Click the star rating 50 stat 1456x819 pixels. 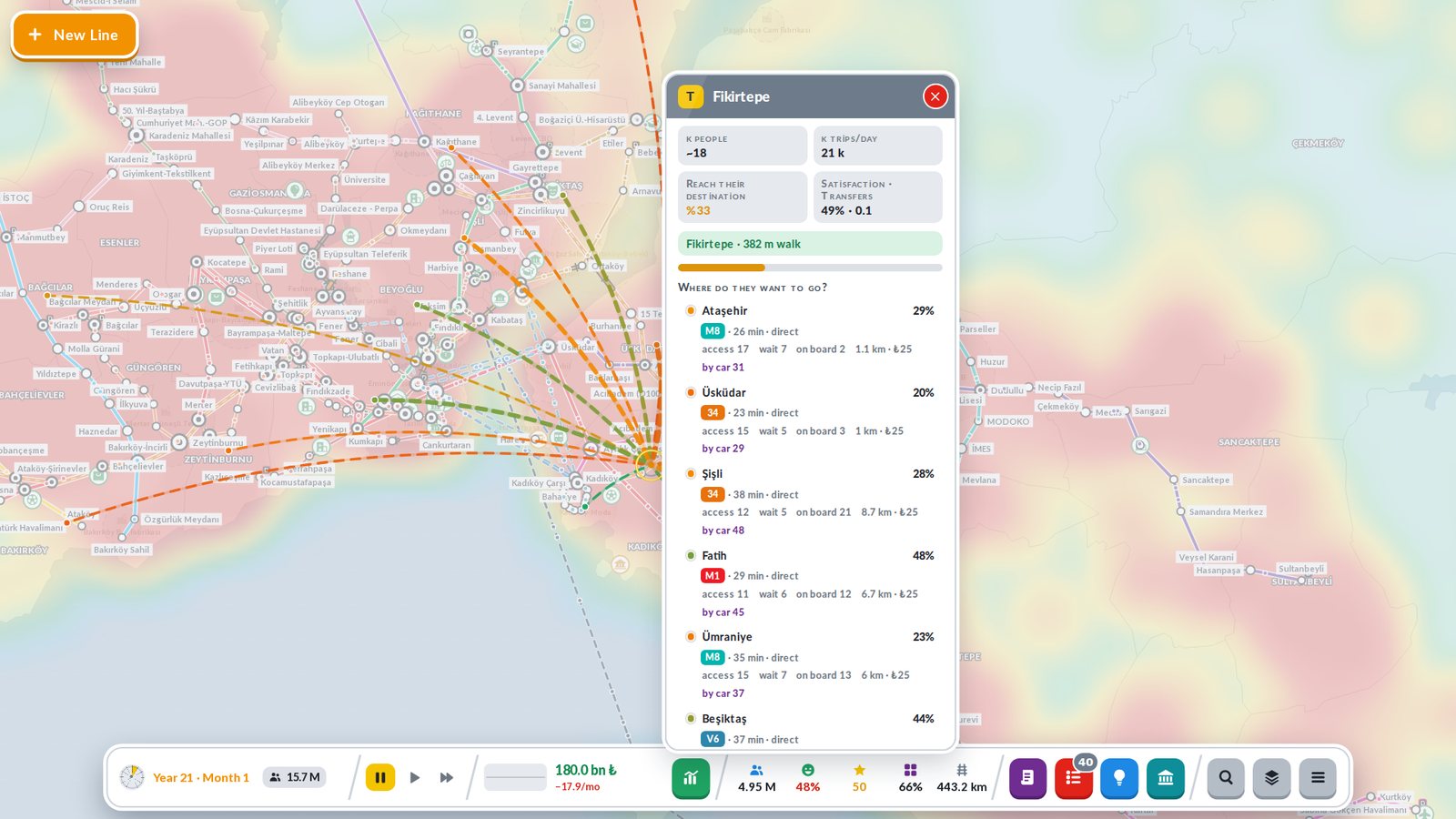859,778
